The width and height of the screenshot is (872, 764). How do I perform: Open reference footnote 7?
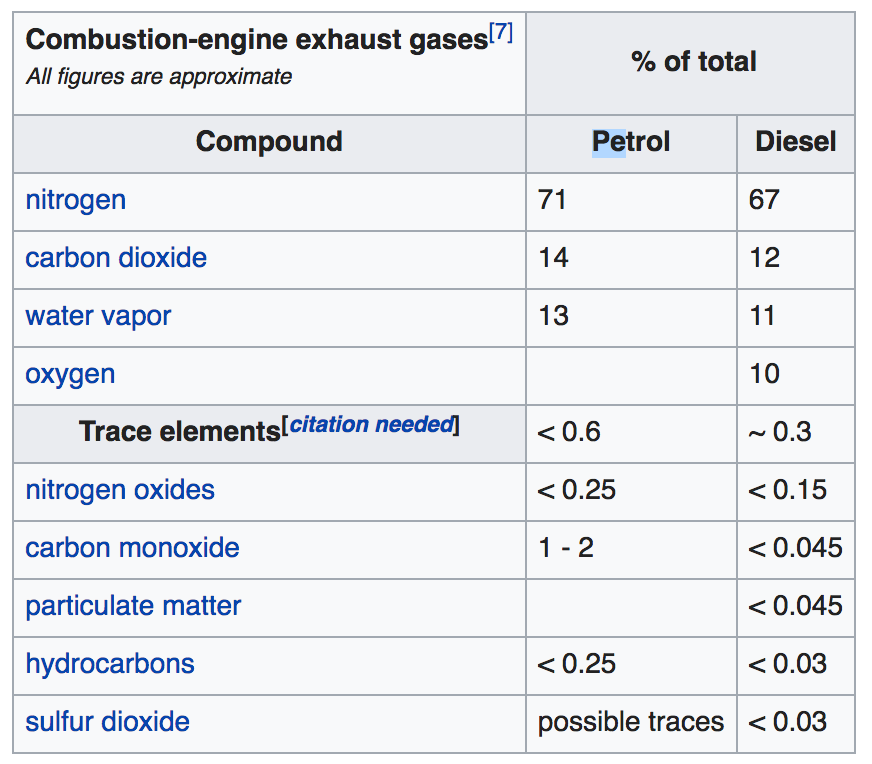[501, 32]
